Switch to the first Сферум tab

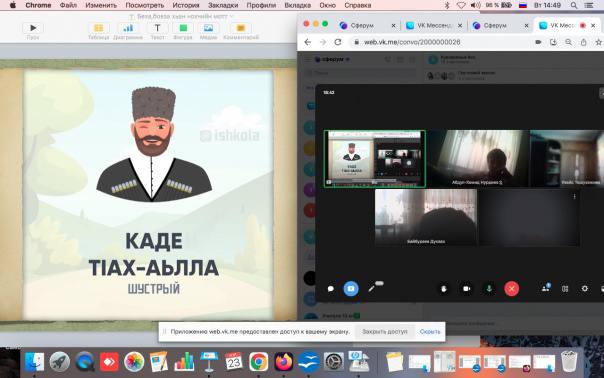click(362, 25)
